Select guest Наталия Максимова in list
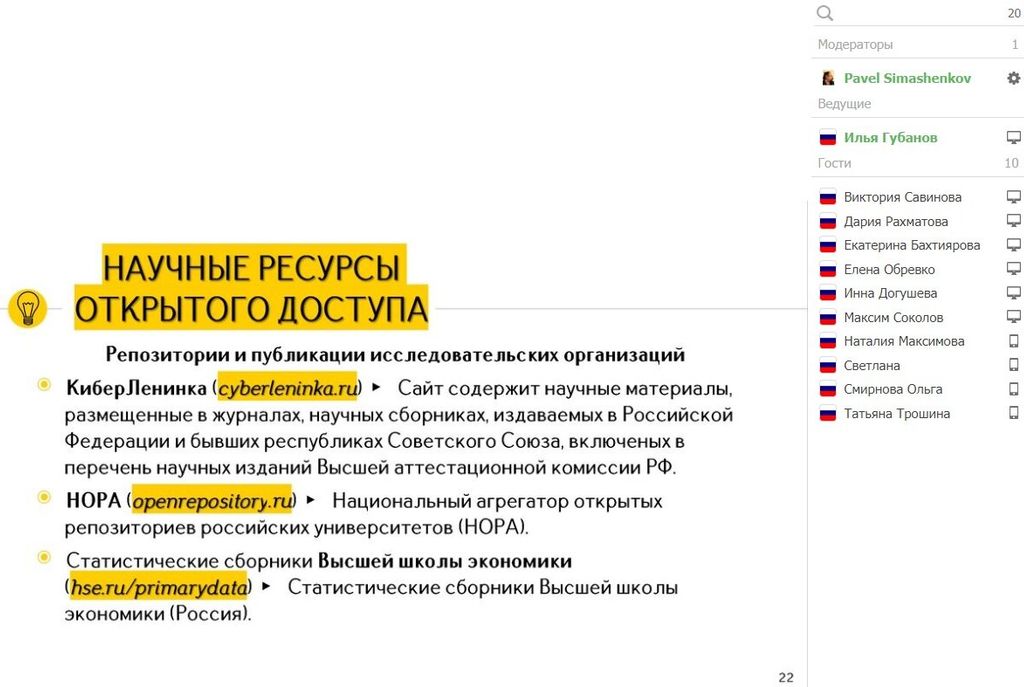Viewport: 1024px width, 687px height. 904,342
